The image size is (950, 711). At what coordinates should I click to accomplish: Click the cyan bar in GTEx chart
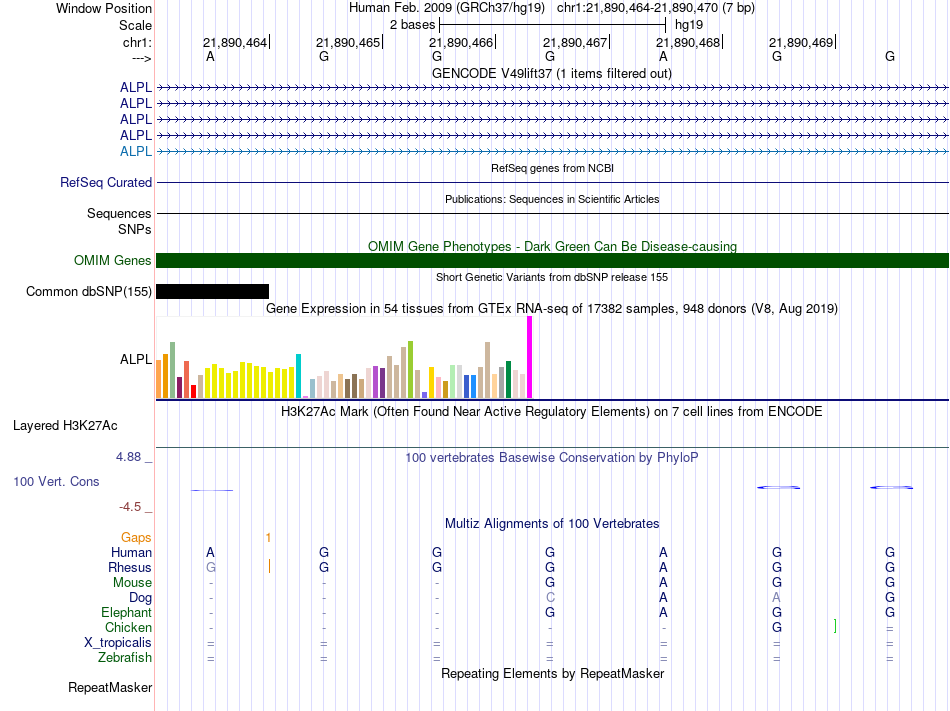point(298,375)
